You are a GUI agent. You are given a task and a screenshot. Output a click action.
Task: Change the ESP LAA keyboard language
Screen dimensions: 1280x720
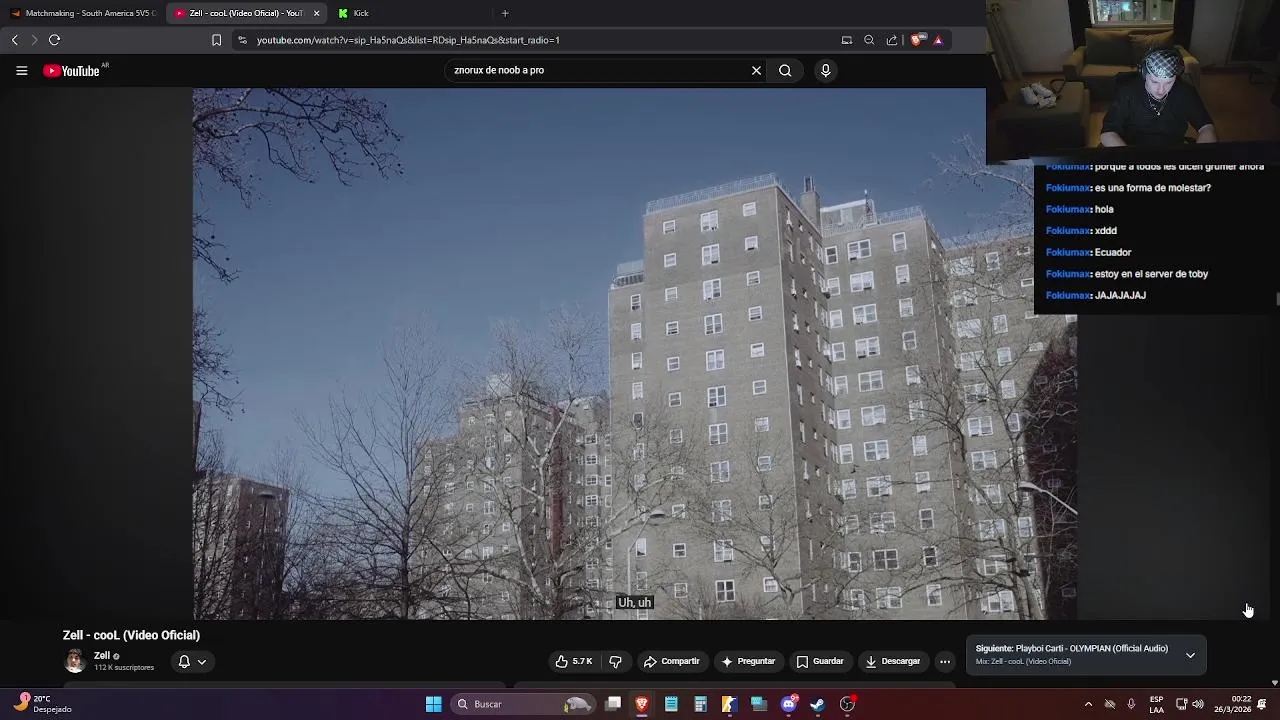coord(1156,704)
